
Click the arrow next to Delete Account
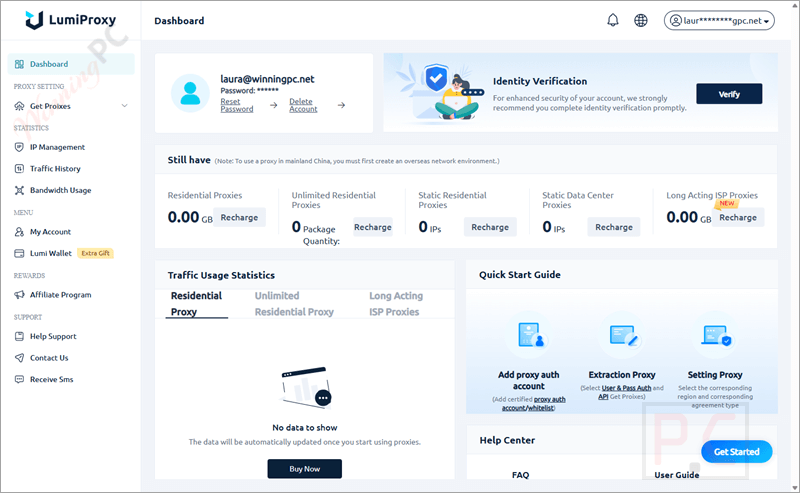coord(341,105)
